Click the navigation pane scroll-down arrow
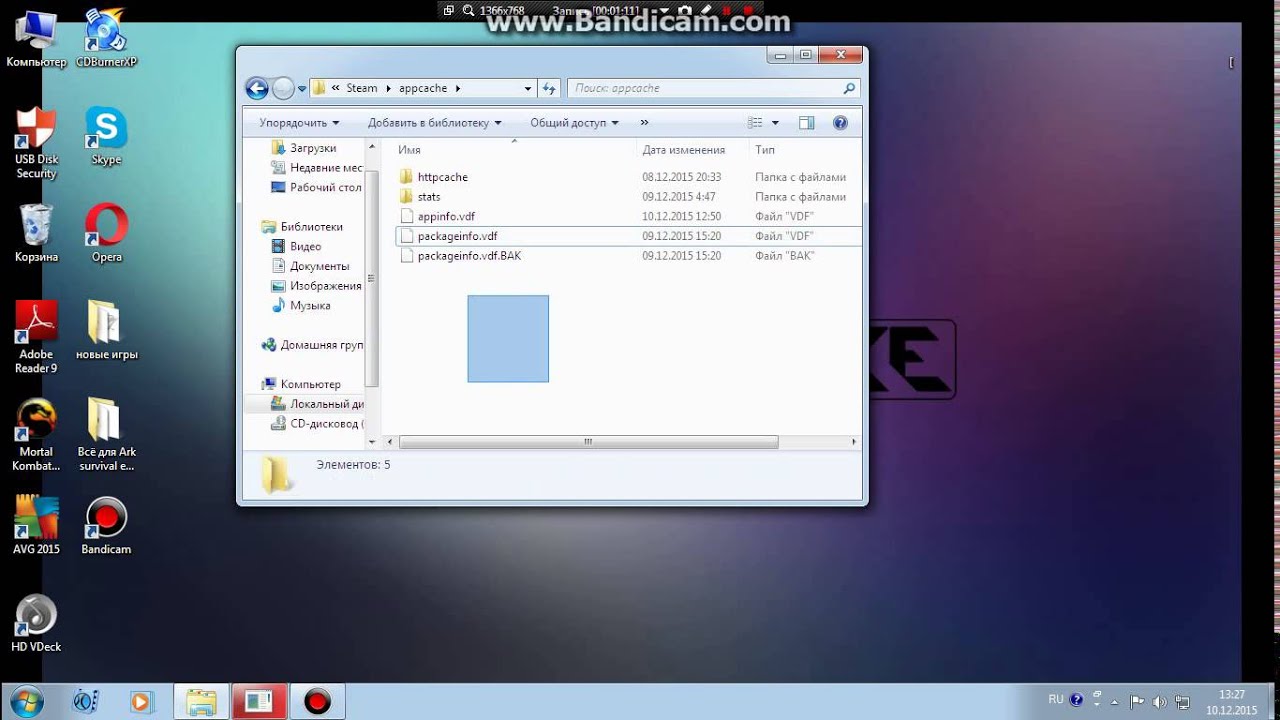The image size is (1280, 720). [372, 441]
